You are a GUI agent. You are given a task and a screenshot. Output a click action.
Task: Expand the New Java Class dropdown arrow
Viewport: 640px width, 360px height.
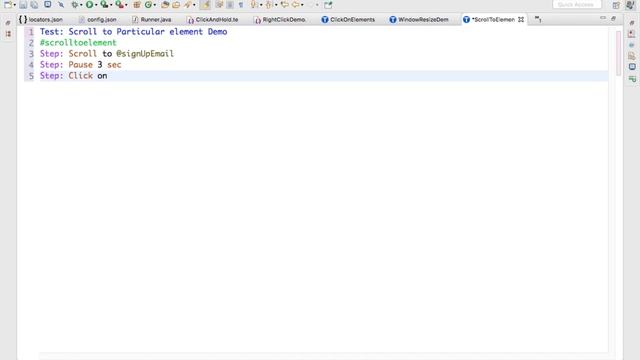coord(155,5)
